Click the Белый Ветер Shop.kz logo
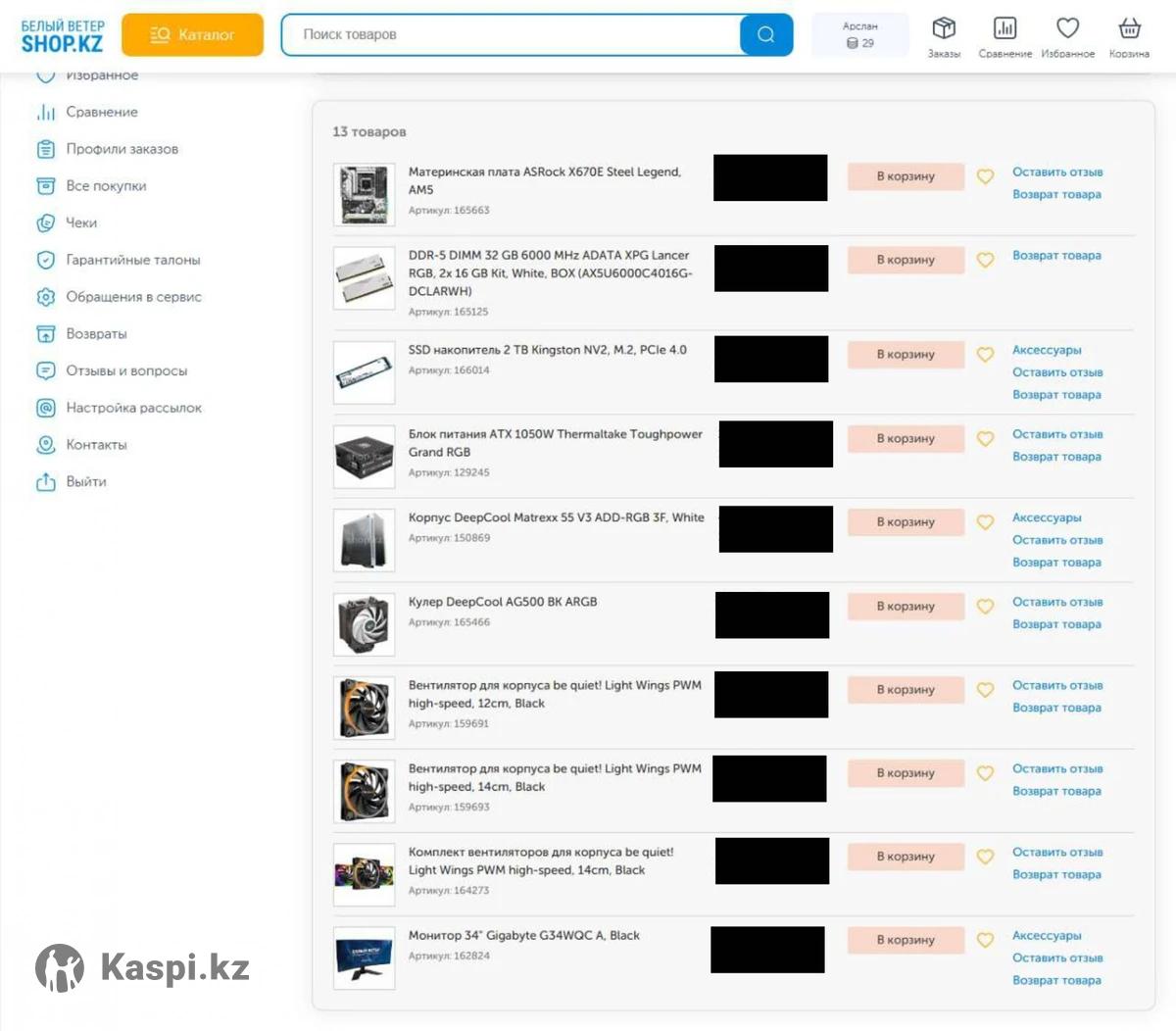 62,36
